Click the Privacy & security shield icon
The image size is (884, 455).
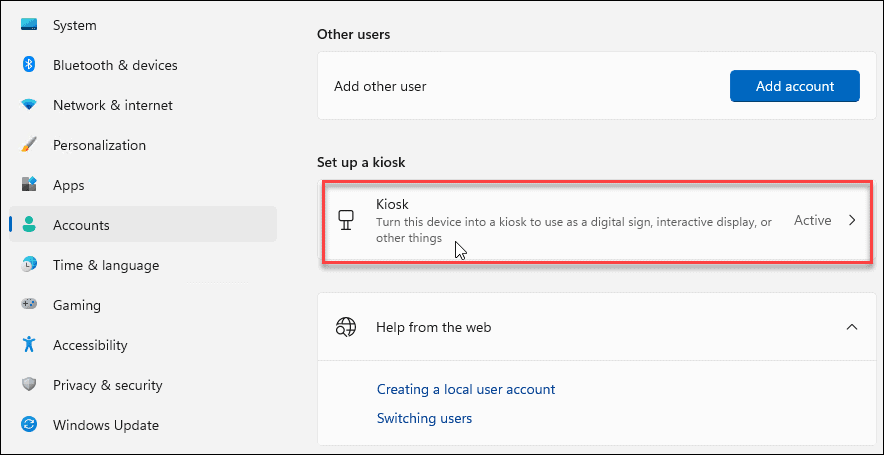[x=29, y=385]
